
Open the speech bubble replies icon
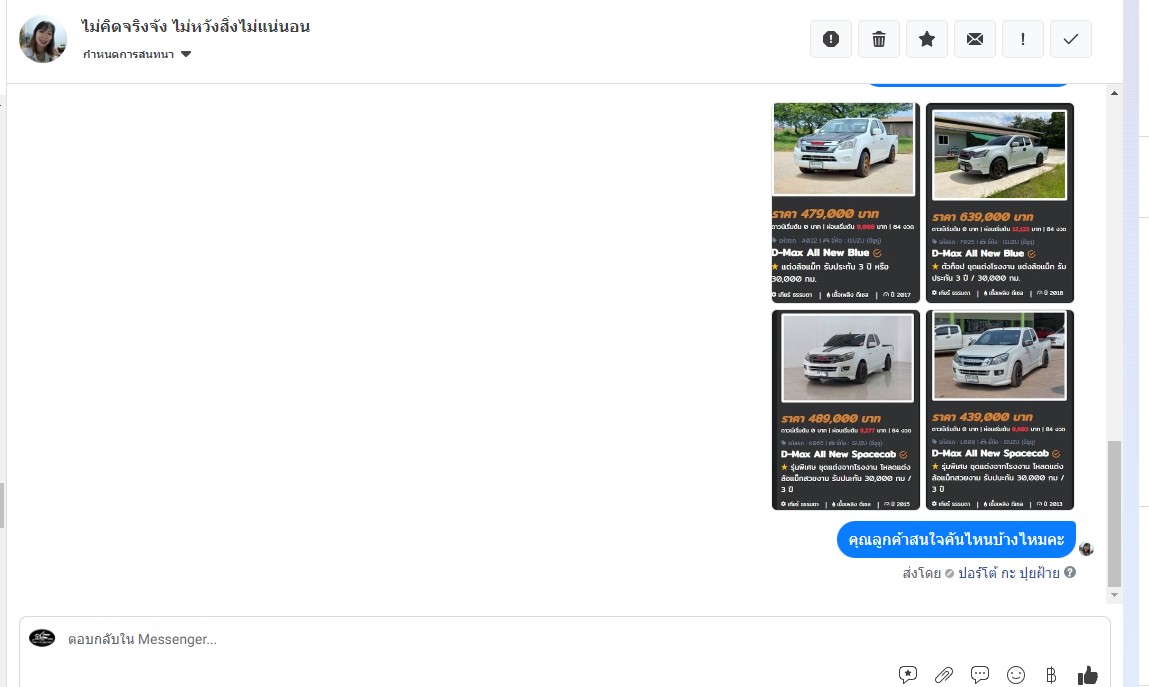[980, 675]
